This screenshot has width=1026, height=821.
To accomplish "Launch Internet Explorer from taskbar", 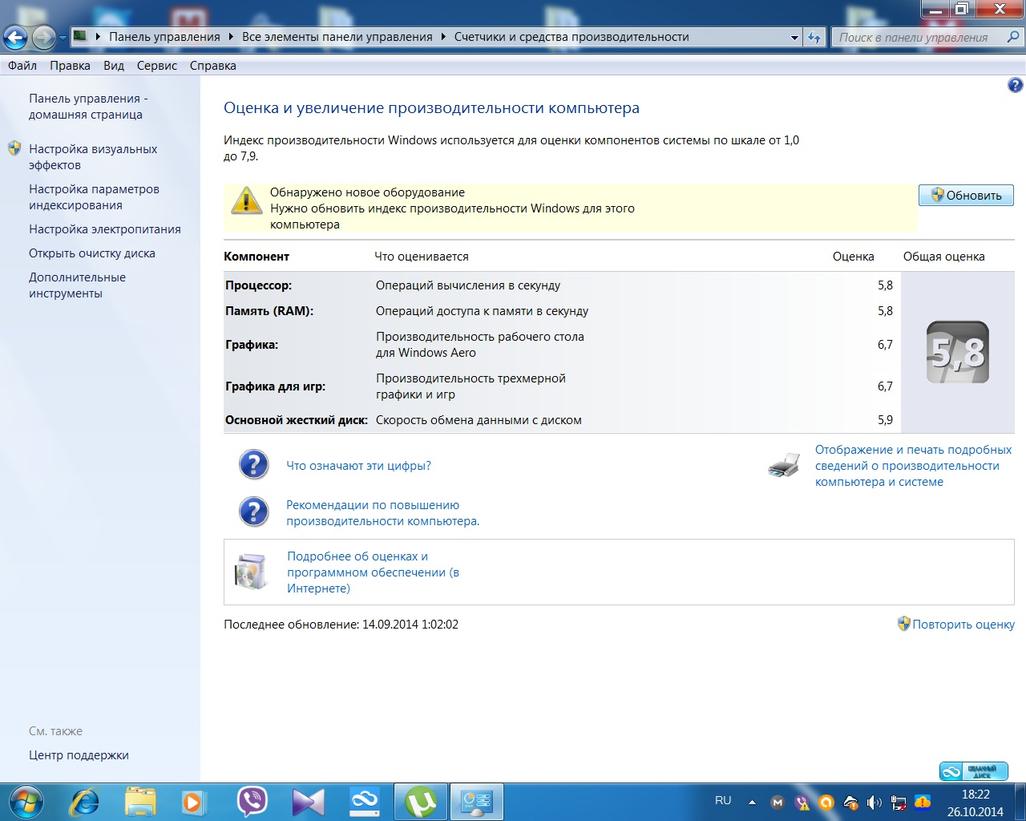I will 84,801.
